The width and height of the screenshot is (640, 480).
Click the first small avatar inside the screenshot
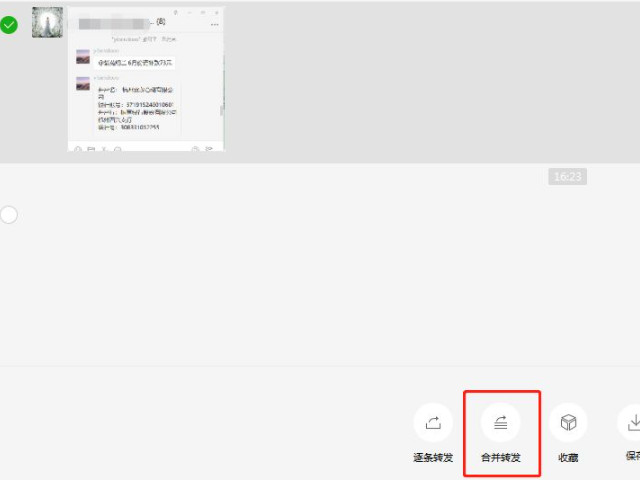click(x=83, y=59)
